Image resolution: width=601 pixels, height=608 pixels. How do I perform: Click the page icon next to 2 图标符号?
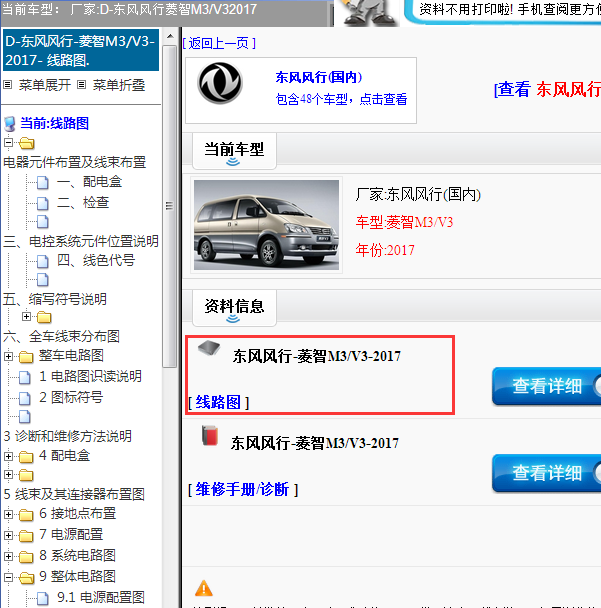point(25,397)
